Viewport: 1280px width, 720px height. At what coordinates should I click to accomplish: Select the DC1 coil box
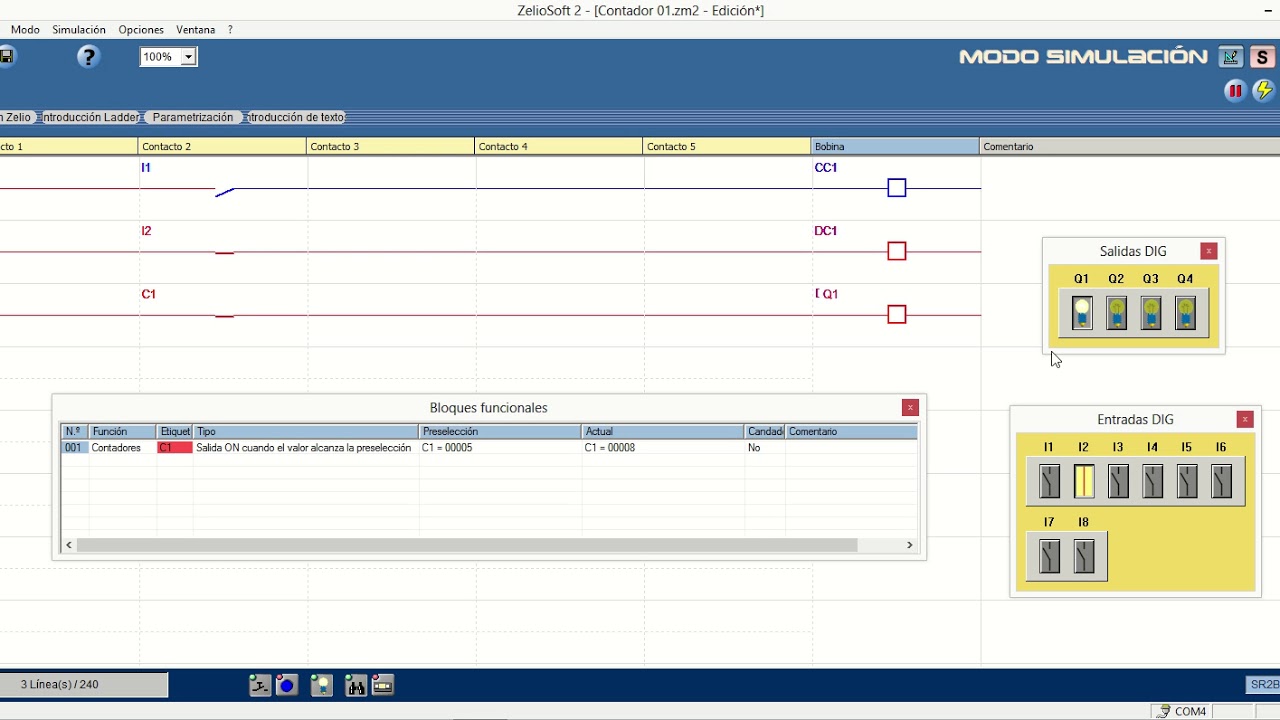pos(897,251)
